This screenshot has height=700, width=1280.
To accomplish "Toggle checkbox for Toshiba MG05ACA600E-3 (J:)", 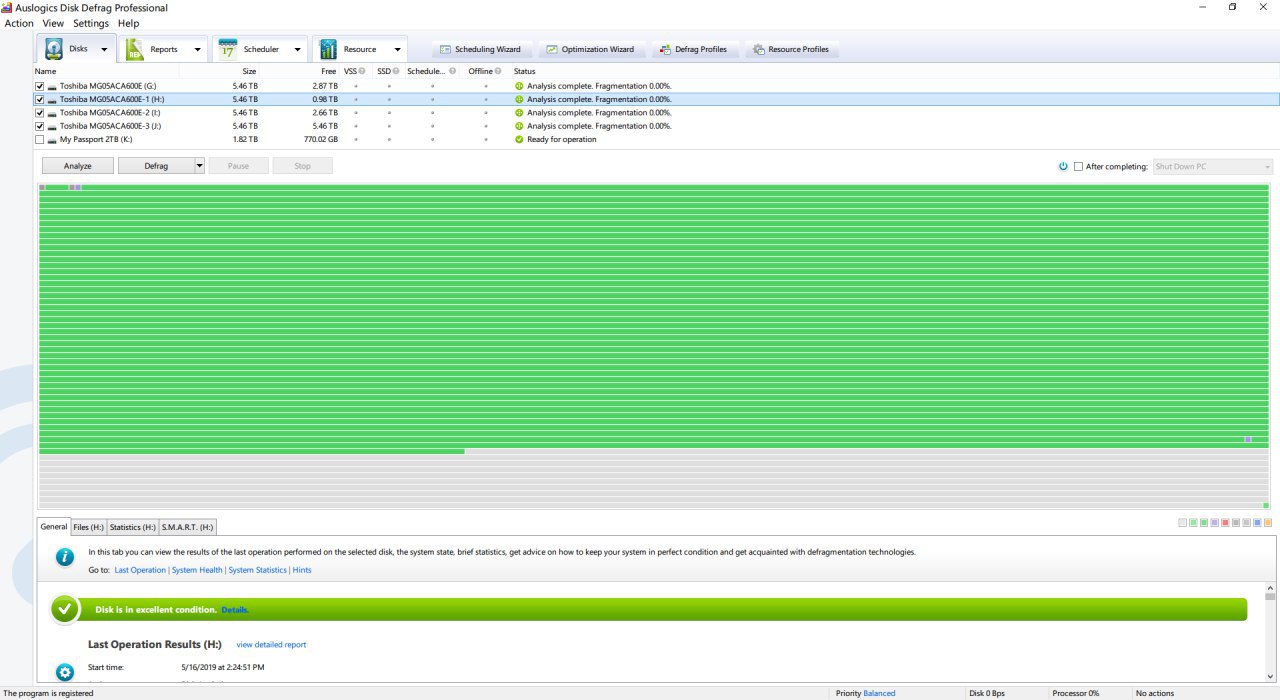I will 40,126.
